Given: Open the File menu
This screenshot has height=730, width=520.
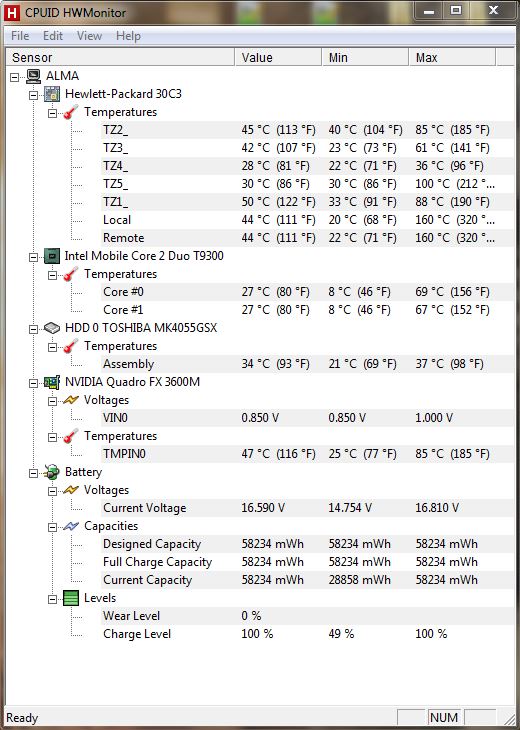Looking at the screenshot, I should pos(20,36).
